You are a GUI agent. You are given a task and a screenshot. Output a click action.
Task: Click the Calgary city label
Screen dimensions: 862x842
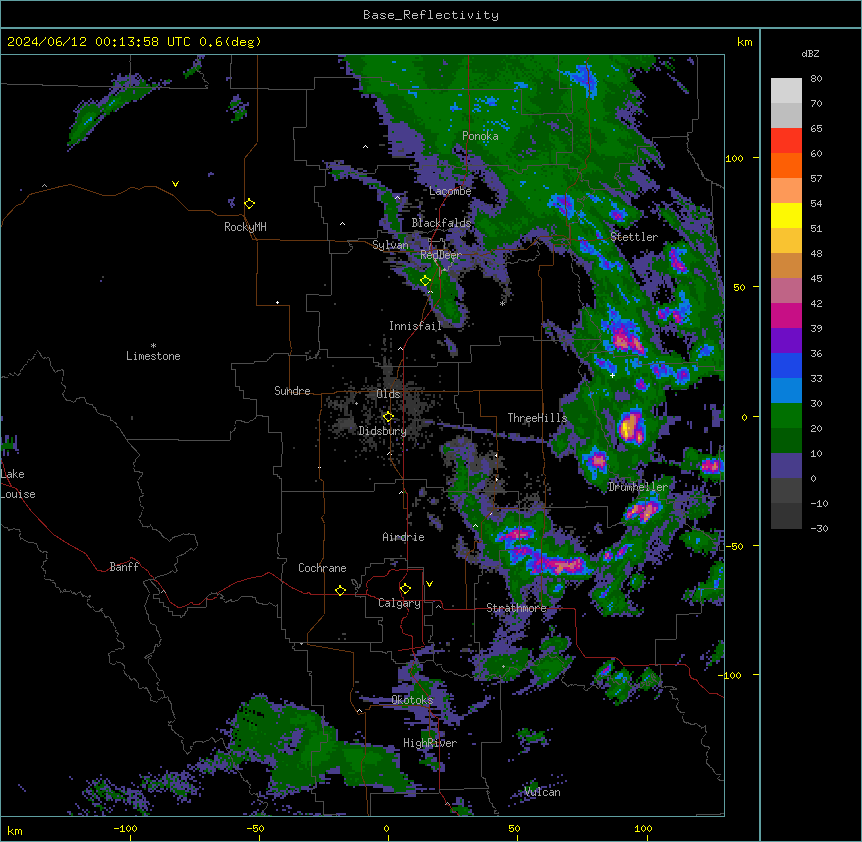(400, 603)
